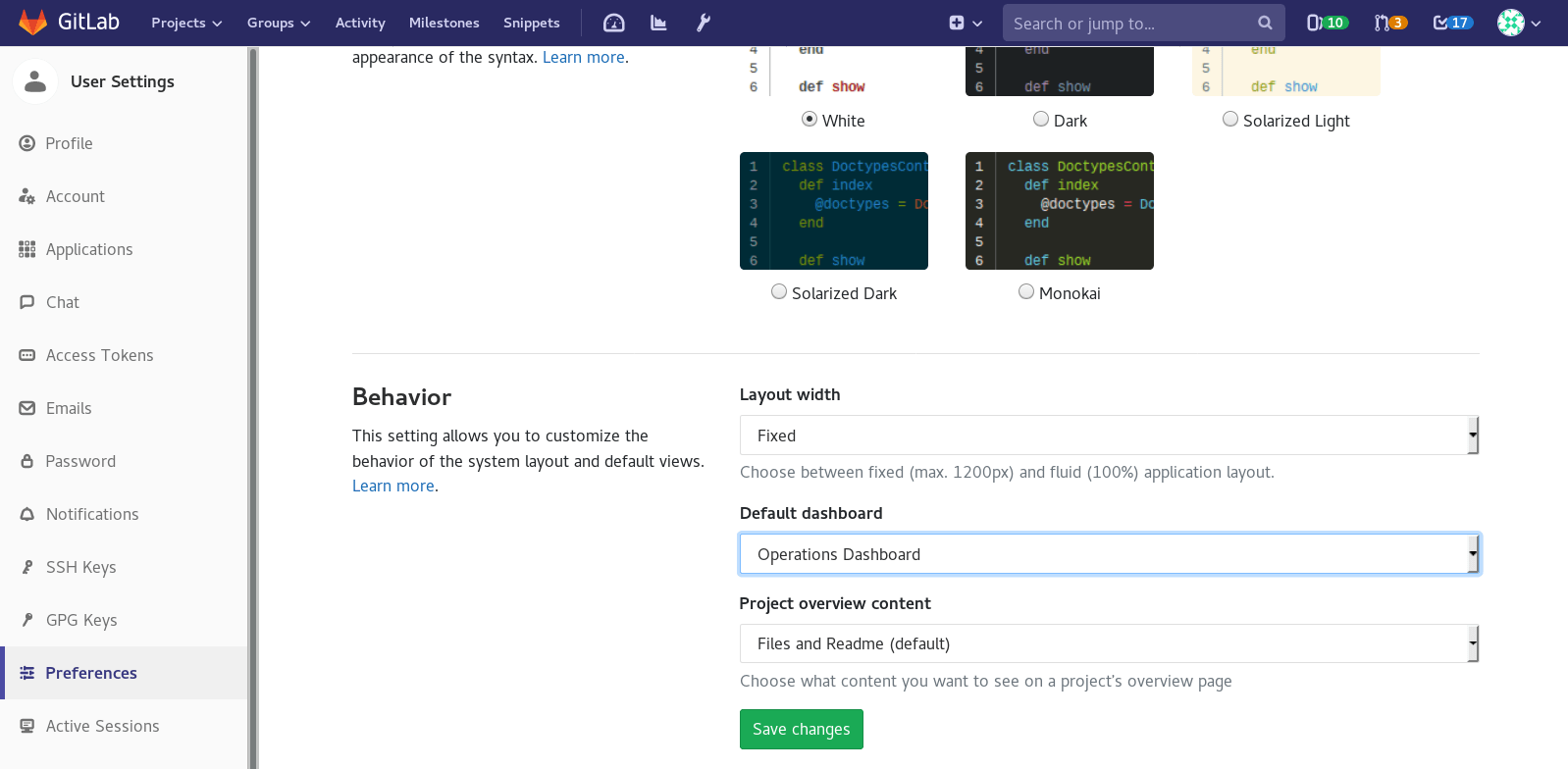
Task: Go to SSH Keys in the sidebar
Action: point(80,567)
